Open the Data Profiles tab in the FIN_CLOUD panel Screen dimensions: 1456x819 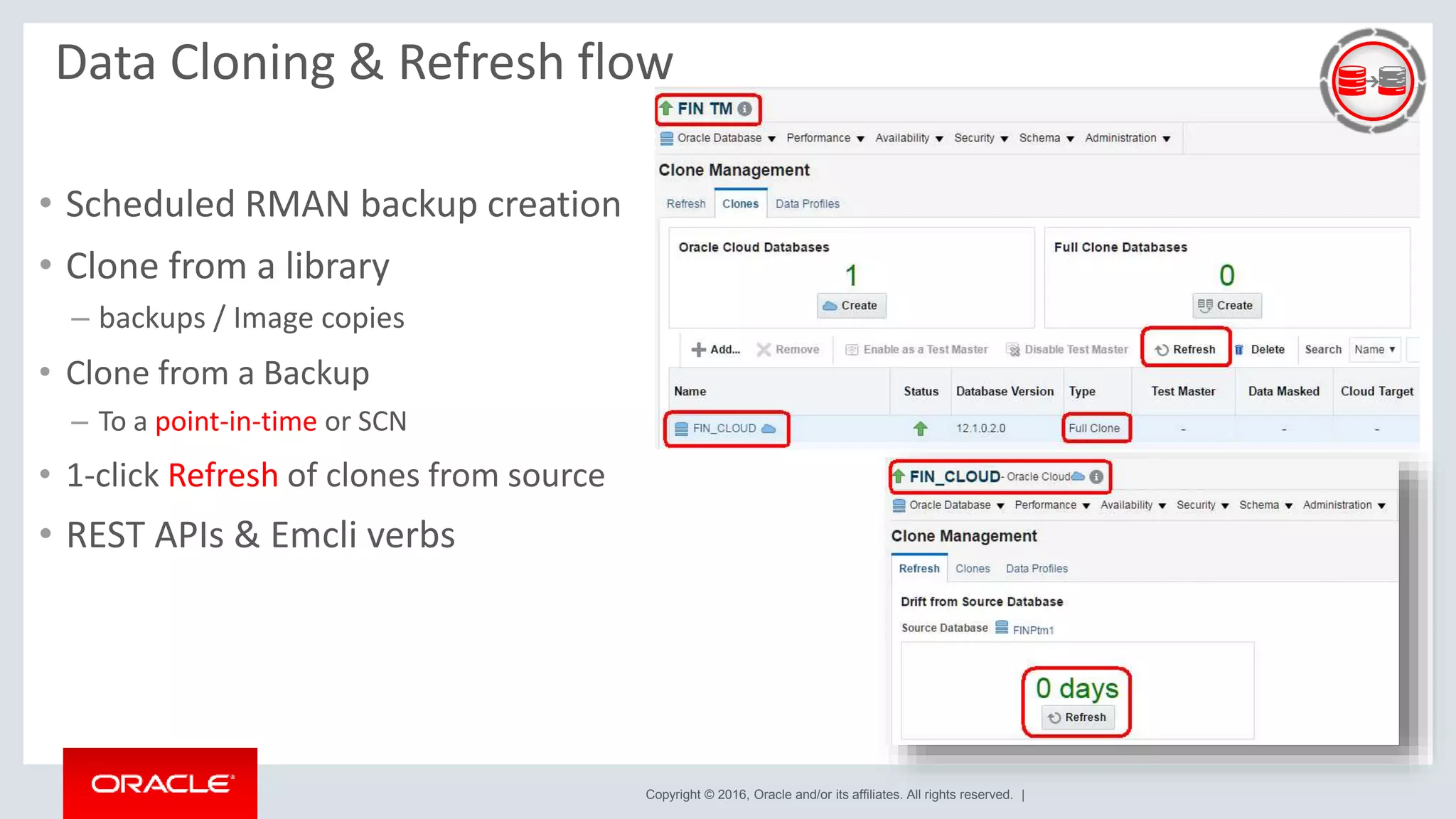coord(1037,569)
